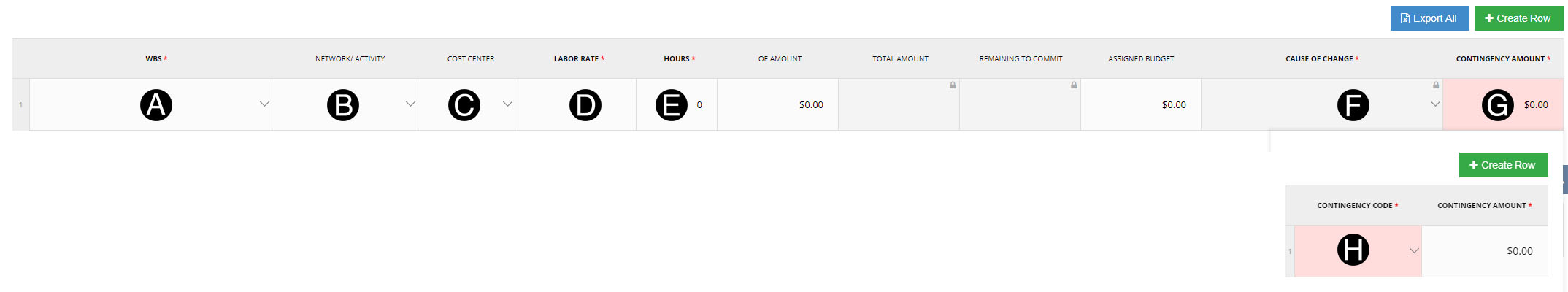Click the Labor Rate cell
Screen dimensions: 1568x292
point(575,105)
